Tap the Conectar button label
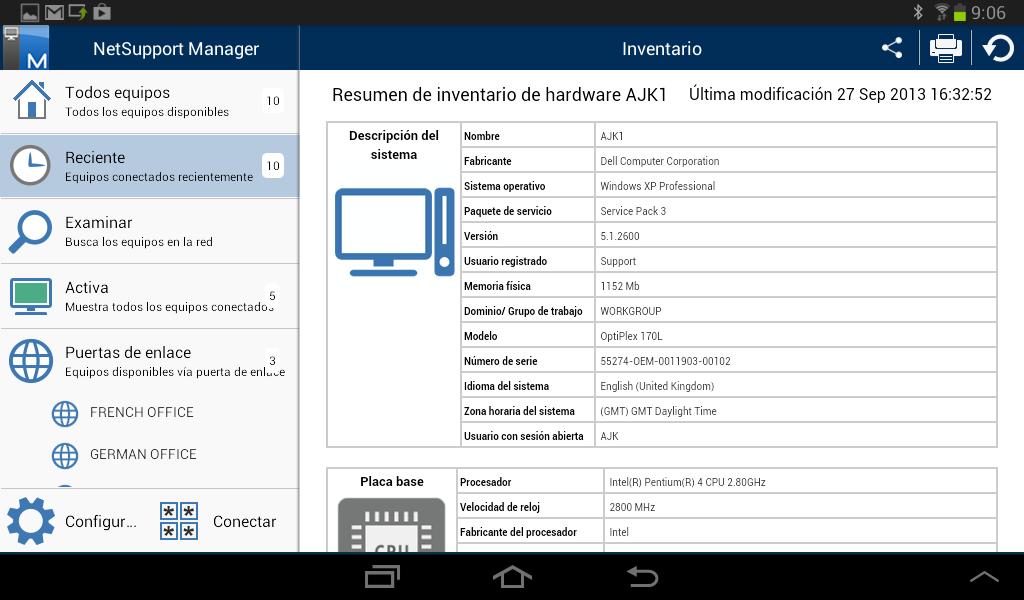The height and width of the screenshot is (600, 1024). tap(244, 522)
